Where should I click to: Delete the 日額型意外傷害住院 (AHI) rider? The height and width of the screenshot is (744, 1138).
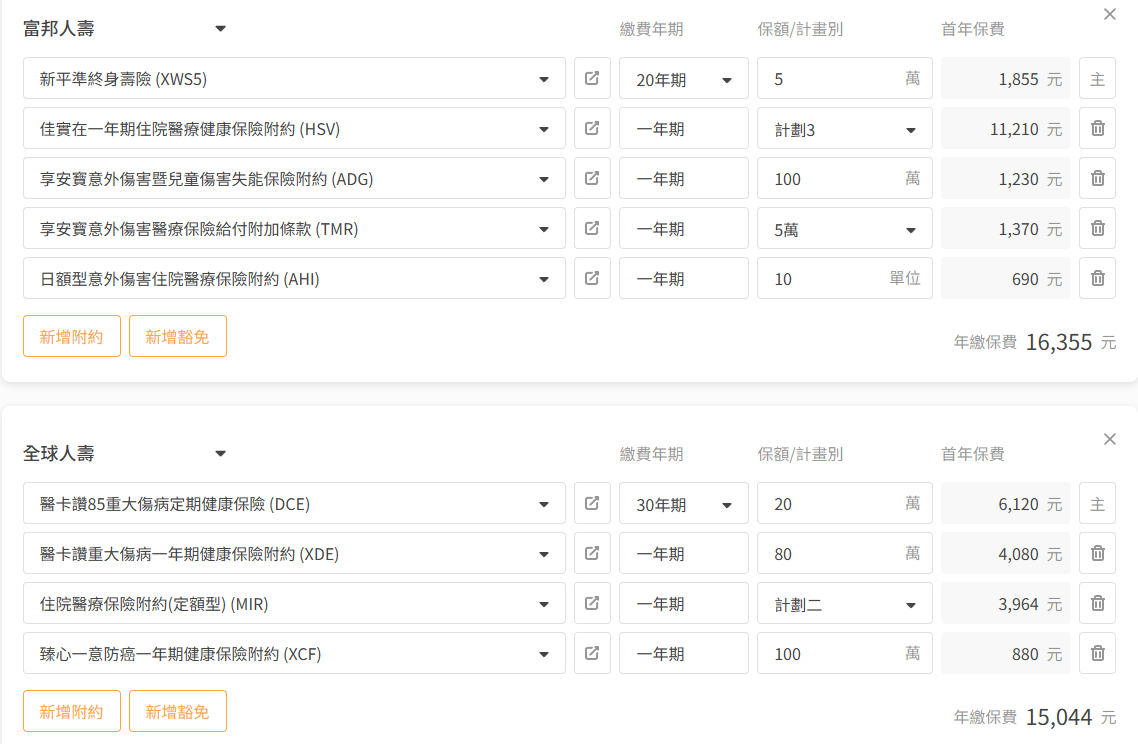(x=1097, y=278)
